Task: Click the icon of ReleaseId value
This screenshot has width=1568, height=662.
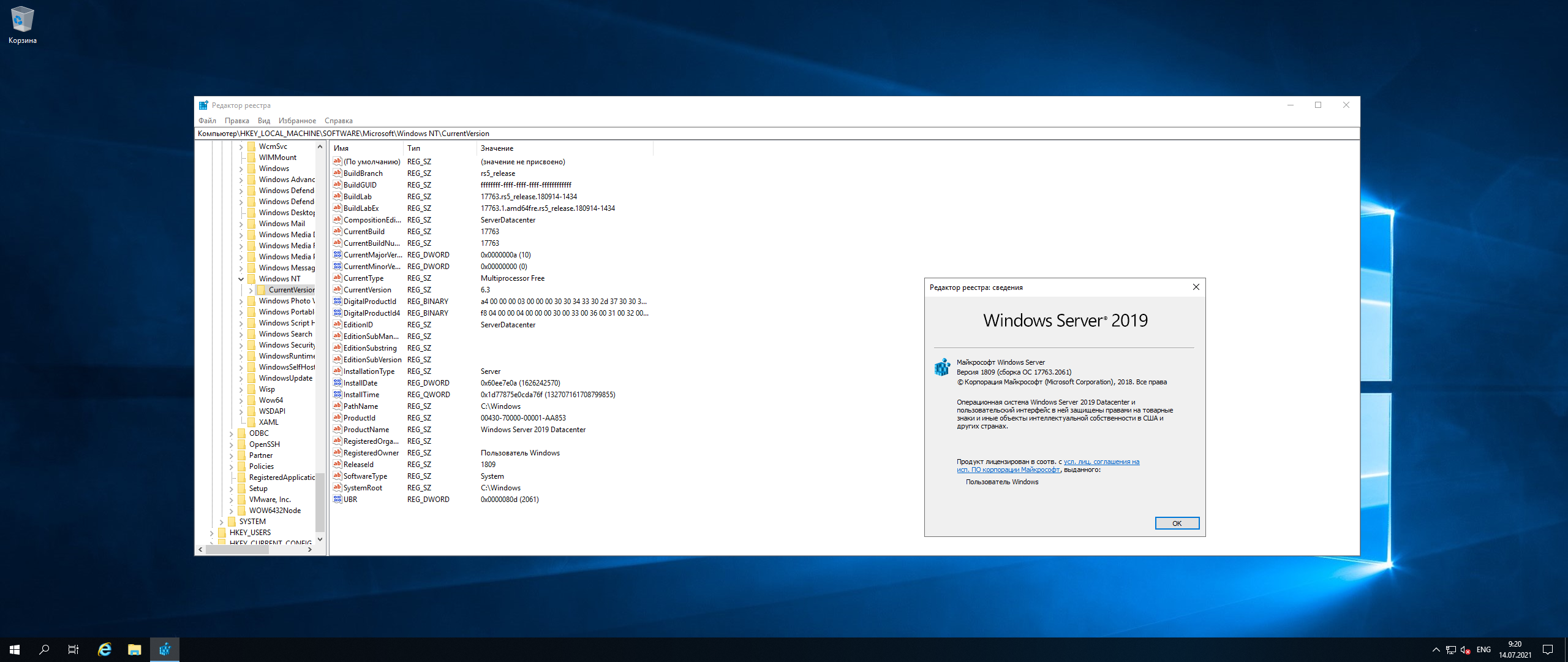Action: point(337,465)
